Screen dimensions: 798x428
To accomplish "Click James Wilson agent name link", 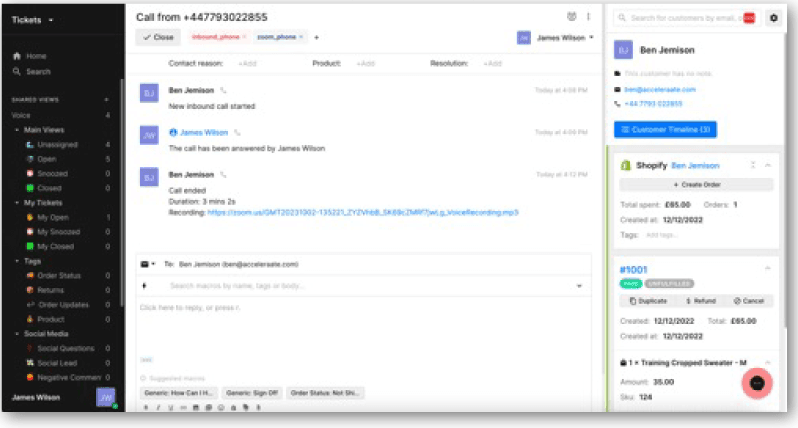I will coord(204,132).
